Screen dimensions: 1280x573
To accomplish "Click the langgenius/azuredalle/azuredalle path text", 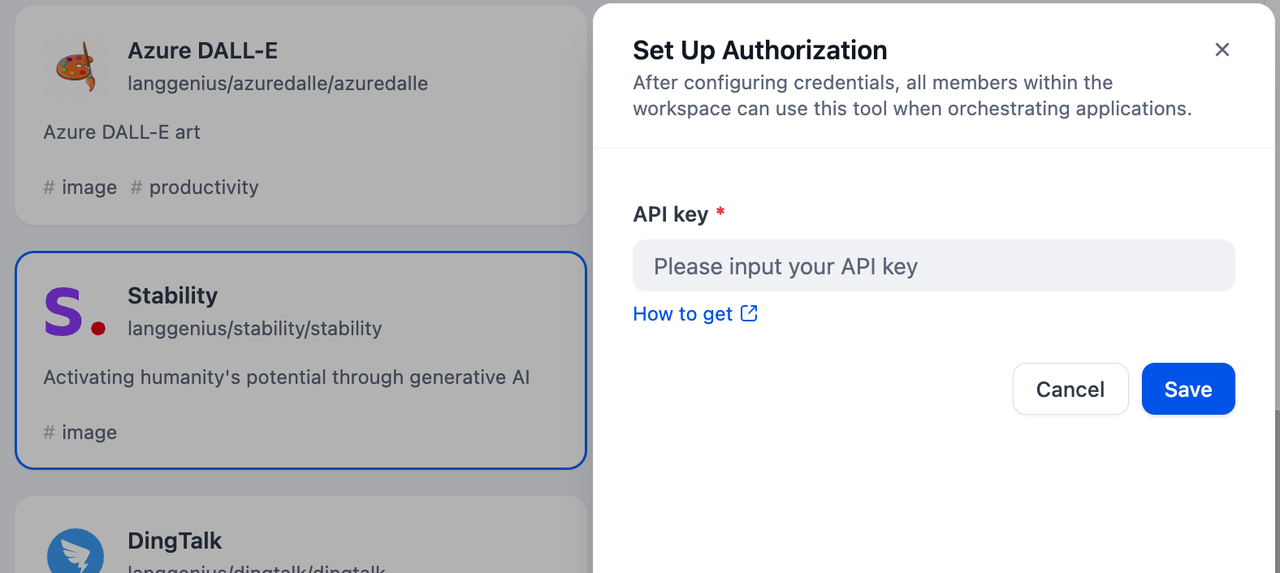I will tap(278, 83).
